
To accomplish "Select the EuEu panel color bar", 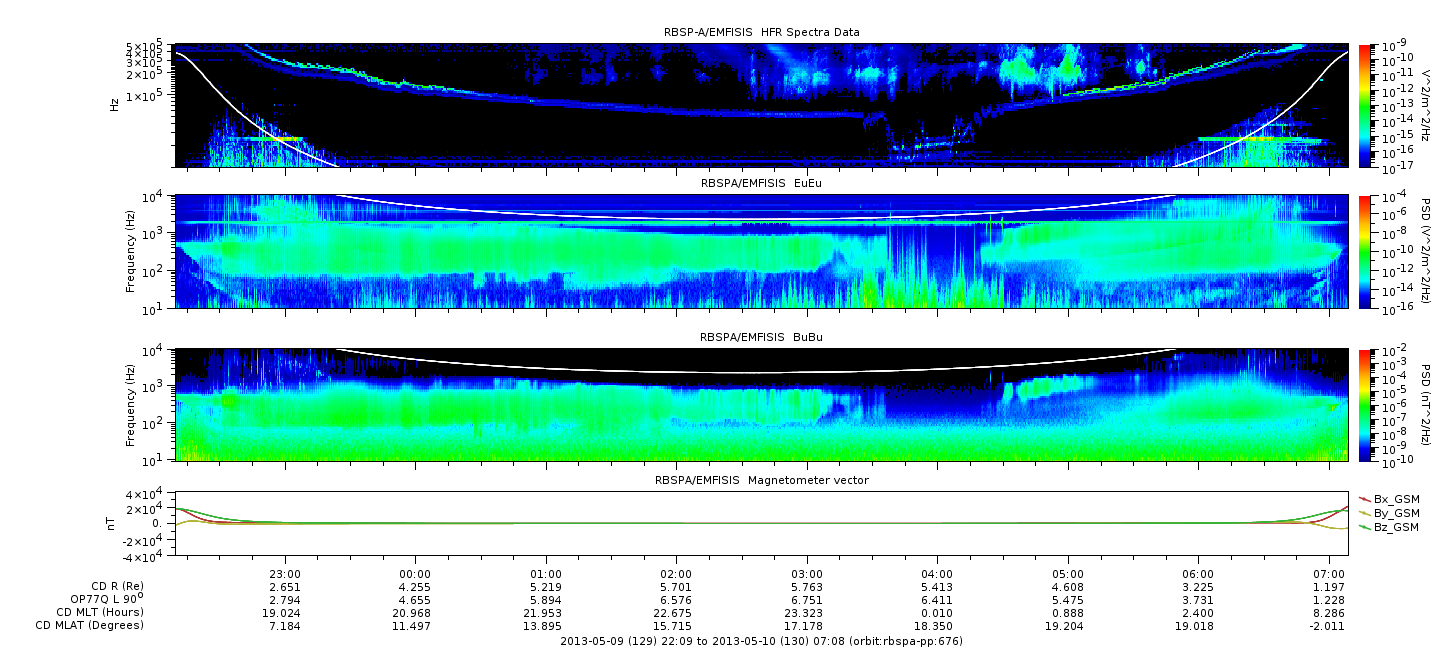I will [x=1364, y=251].
